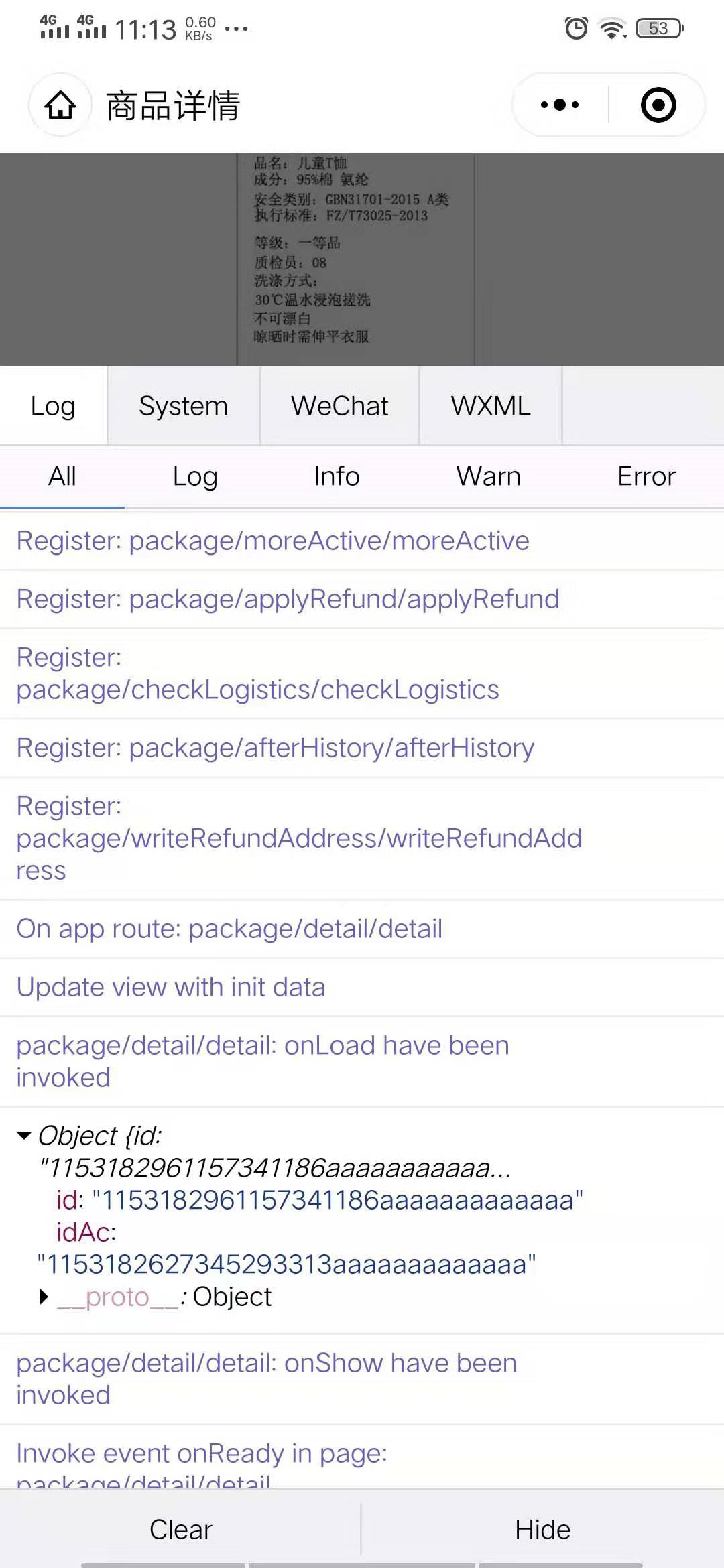
Task: Expand the __proto__ Object node
Action: click(x=44, y=1297)
